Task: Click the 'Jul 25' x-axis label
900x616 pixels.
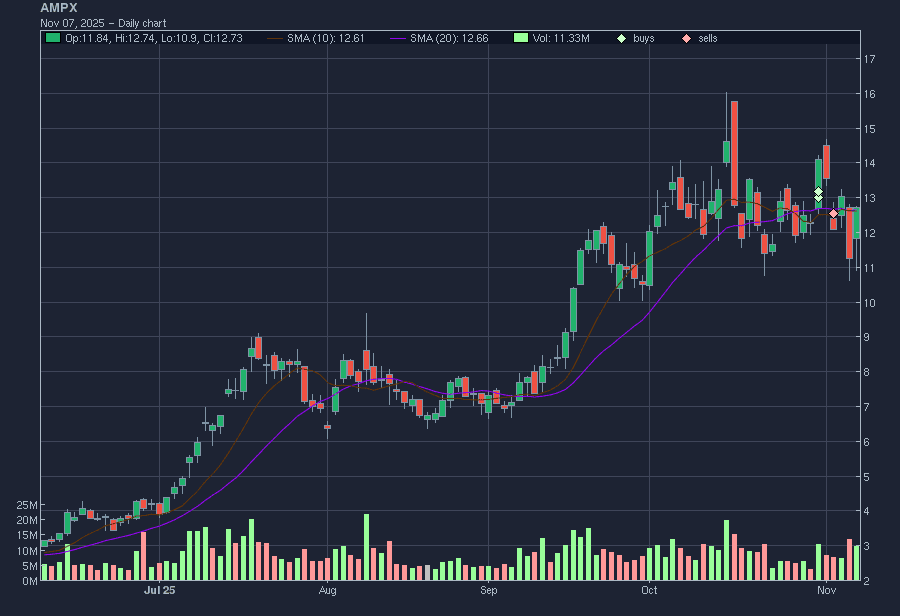Action: point(160,590)
